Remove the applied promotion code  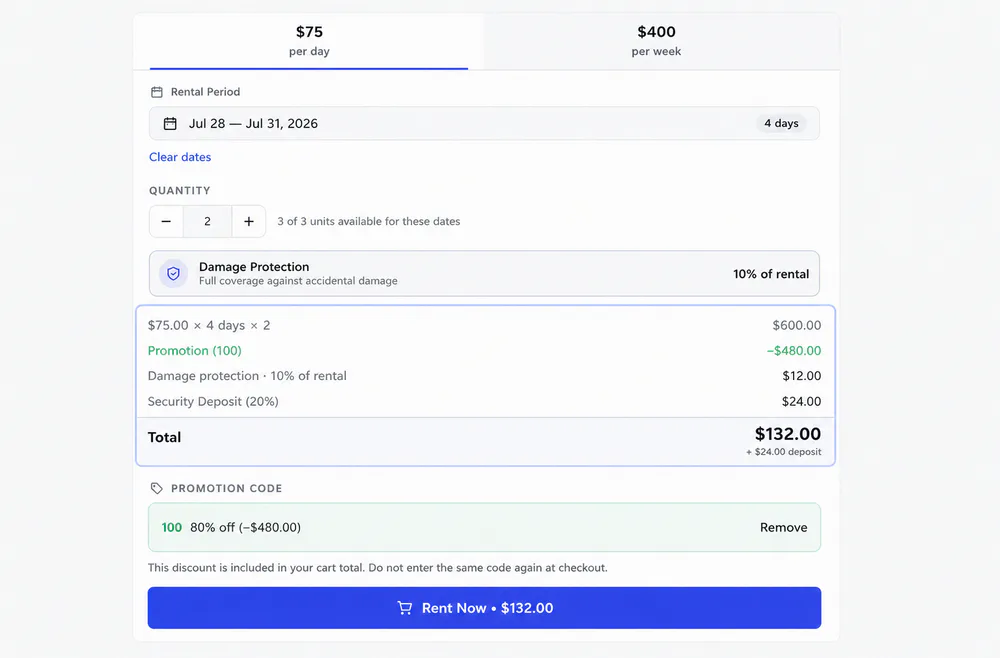coord(783,527)
